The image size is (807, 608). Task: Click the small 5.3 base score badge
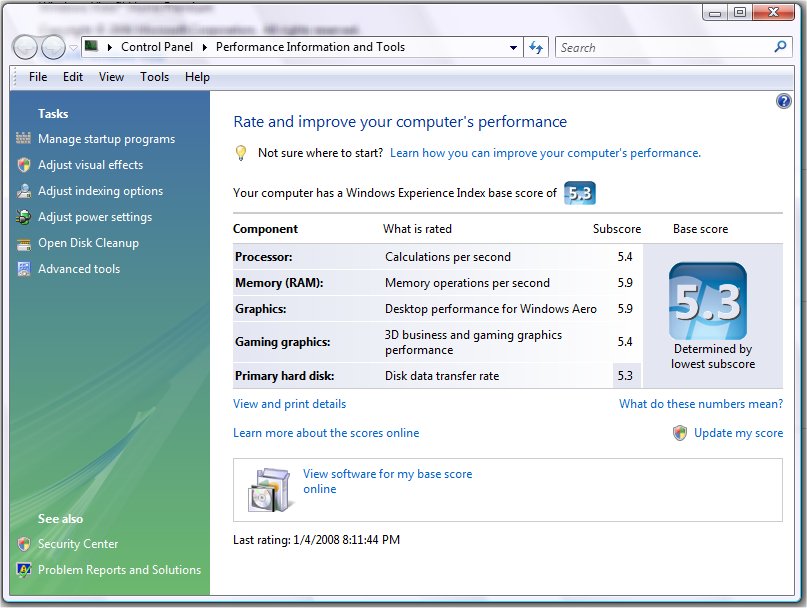pyautogui.click(x=580, y=193)
